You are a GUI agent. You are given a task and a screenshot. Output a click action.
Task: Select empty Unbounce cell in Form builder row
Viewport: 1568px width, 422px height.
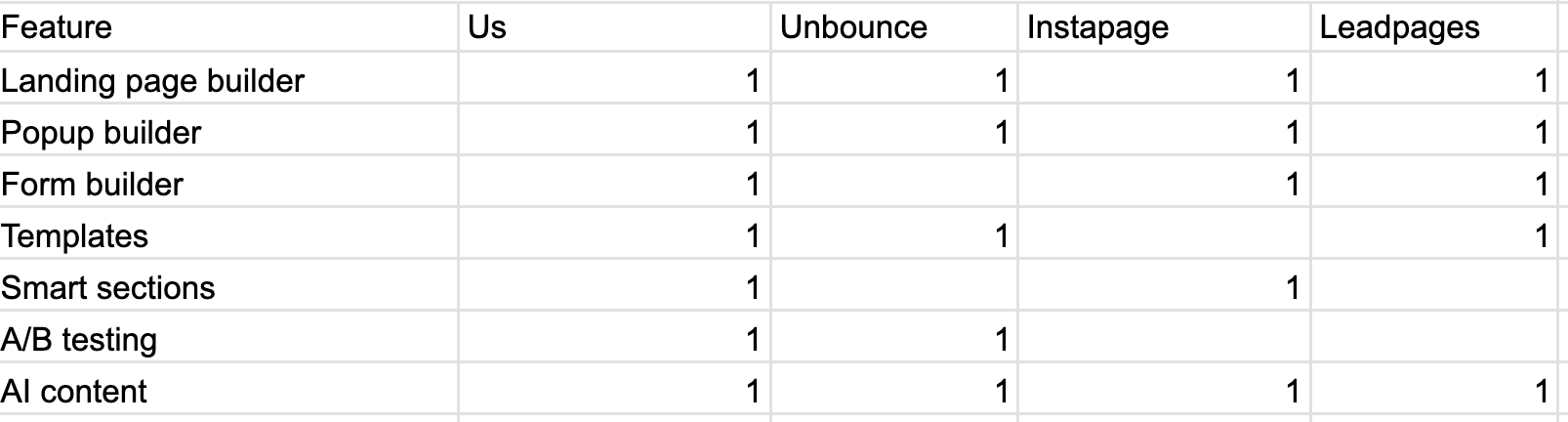(893, 184)
